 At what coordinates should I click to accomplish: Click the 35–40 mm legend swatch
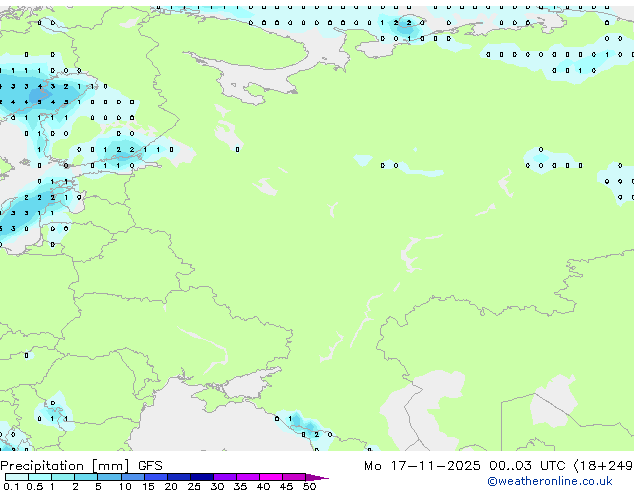tap(247, 477)
